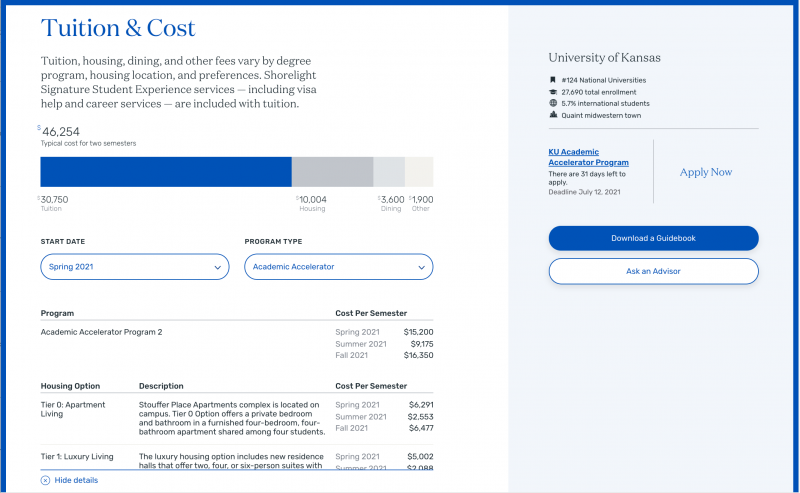Click the building icon beside Quaint midwestern town
This screenshot has height=493, width=800.
click(552, 115)
